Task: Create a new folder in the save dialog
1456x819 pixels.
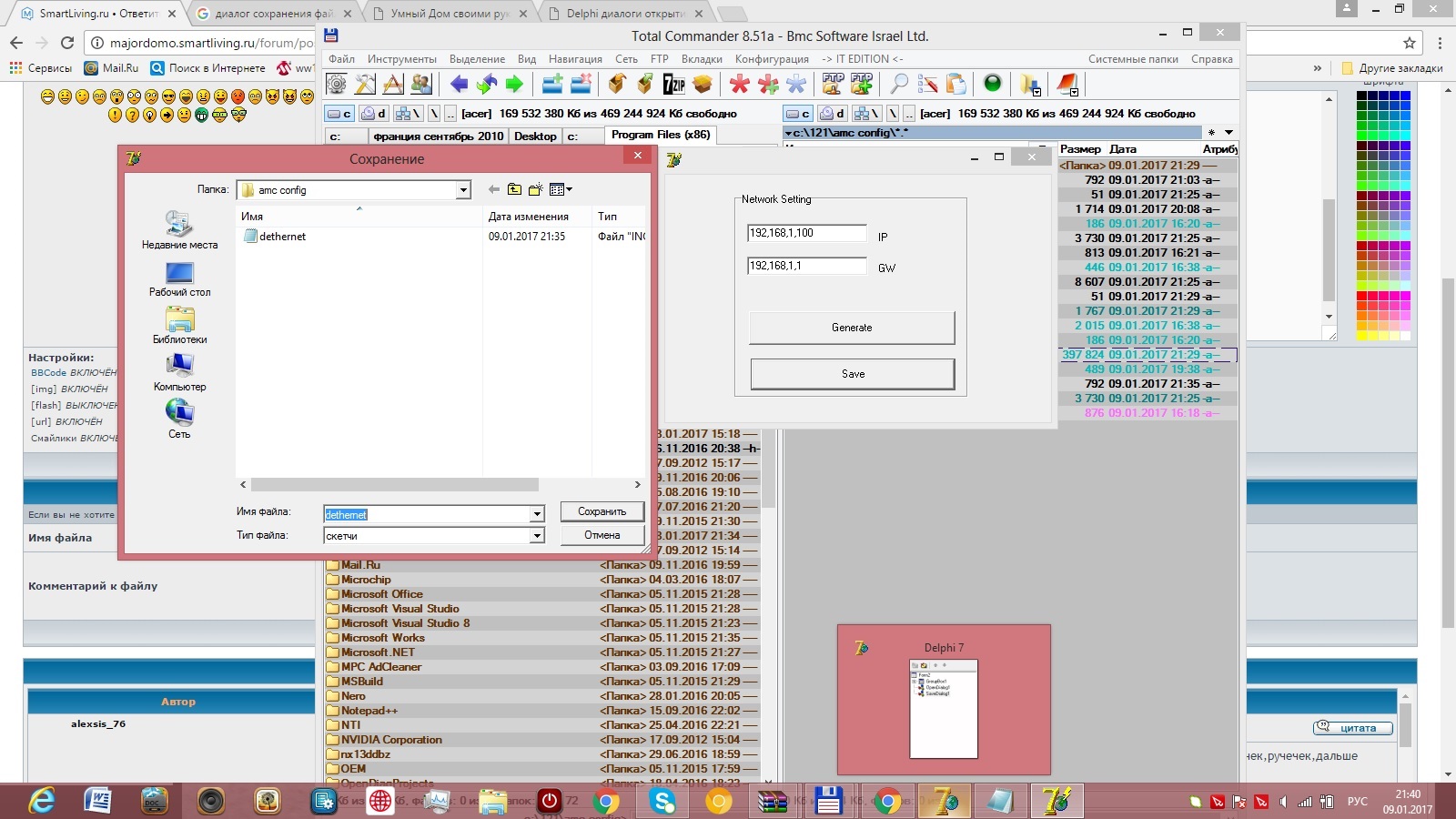Action: coord(535,189)
